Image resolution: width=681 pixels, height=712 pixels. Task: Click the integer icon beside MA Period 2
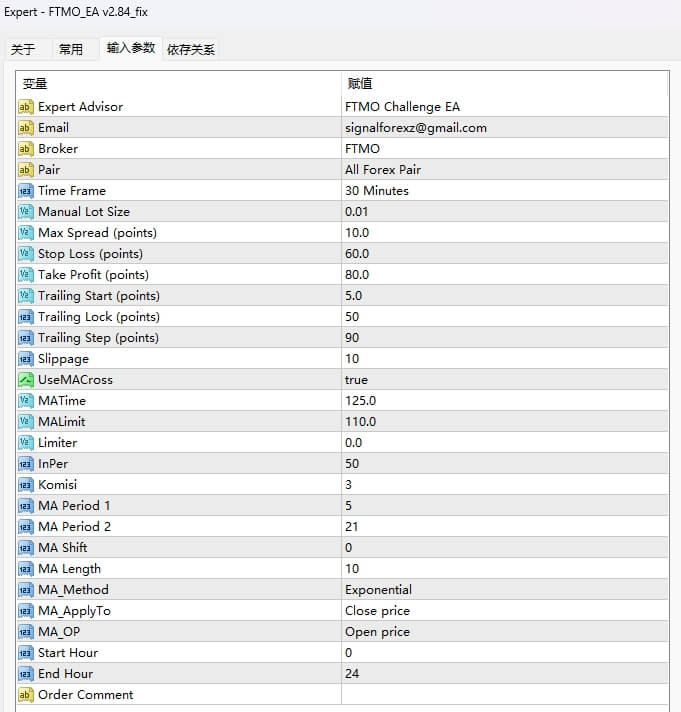point(25,526)
